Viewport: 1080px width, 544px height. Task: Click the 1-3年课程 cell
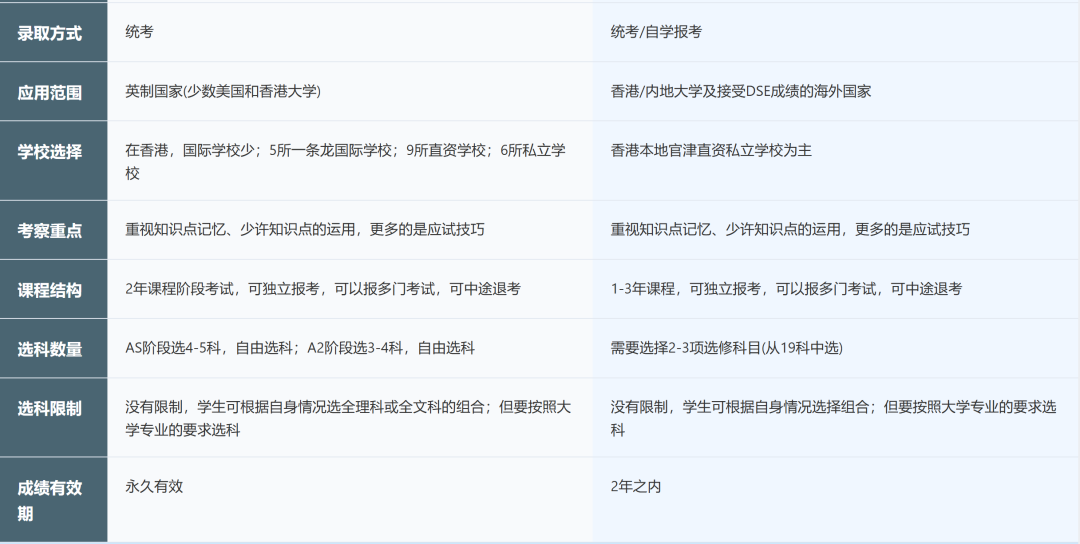pos(836,289)
